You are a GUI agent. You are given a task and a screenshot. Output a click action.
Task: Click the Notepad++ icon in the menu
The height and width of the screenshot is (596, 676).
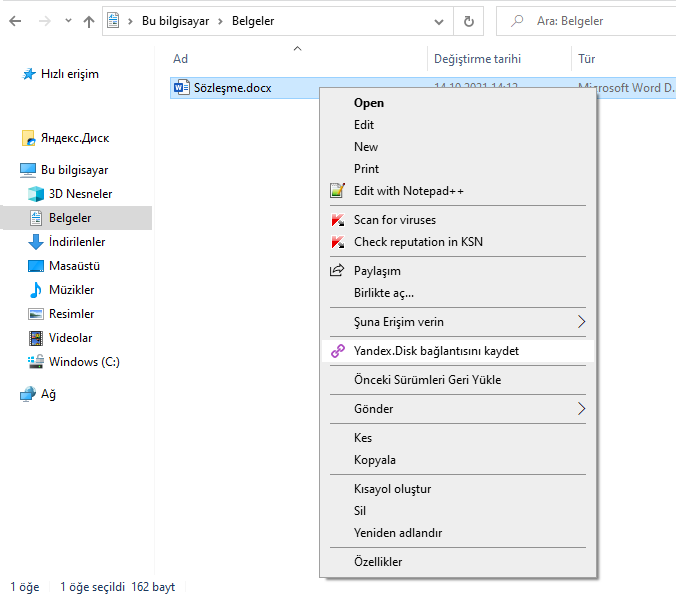click(337, 190)
